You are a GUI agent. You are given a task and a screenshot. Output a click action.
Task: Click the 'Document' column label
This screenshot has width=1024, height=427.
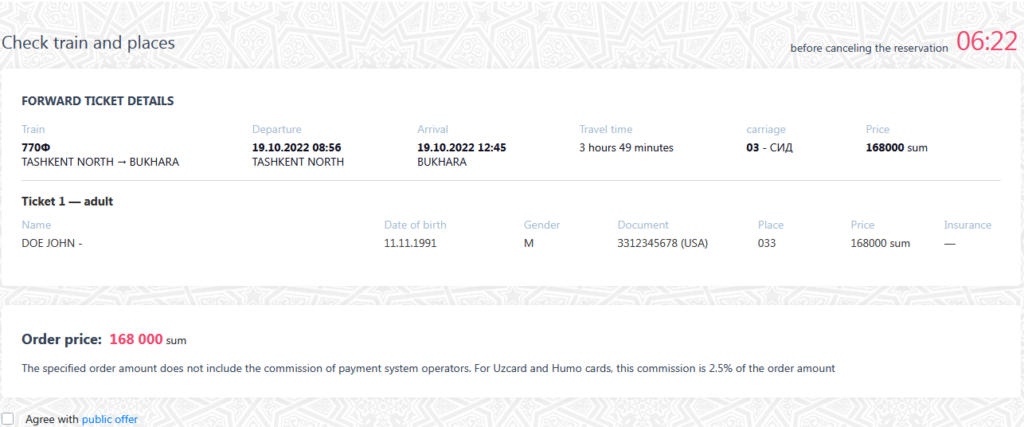tap(643, 225)
